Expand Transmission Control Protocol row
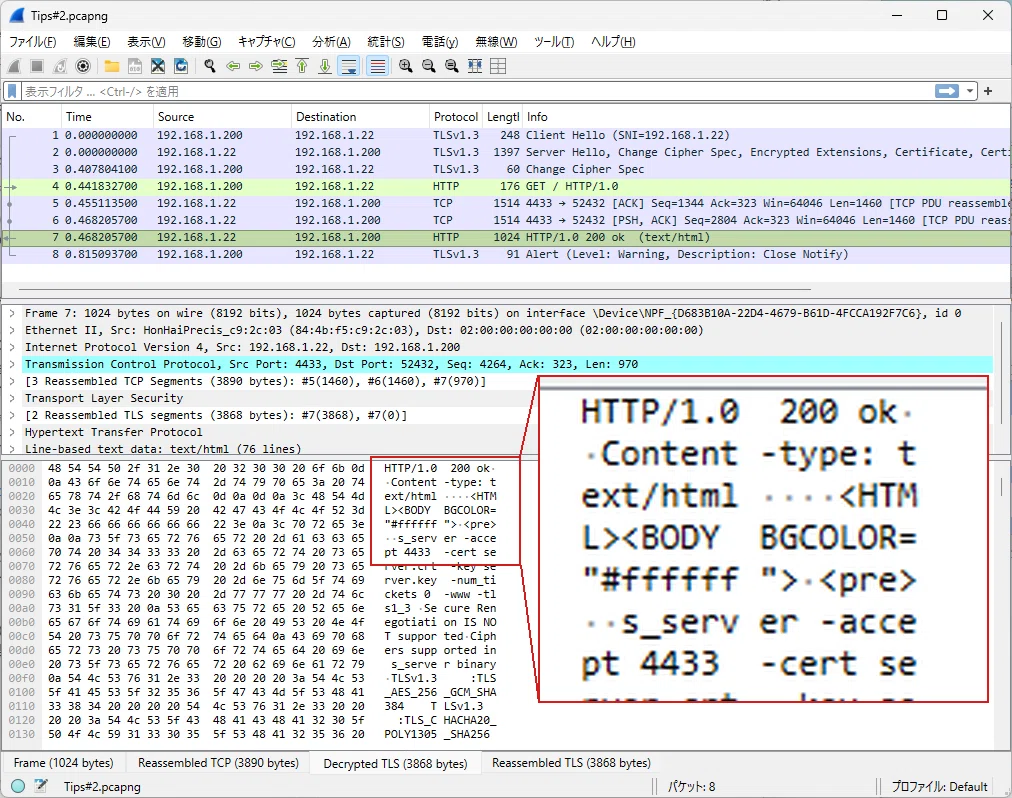This screenshot has height=798, width=1012. 12,364
